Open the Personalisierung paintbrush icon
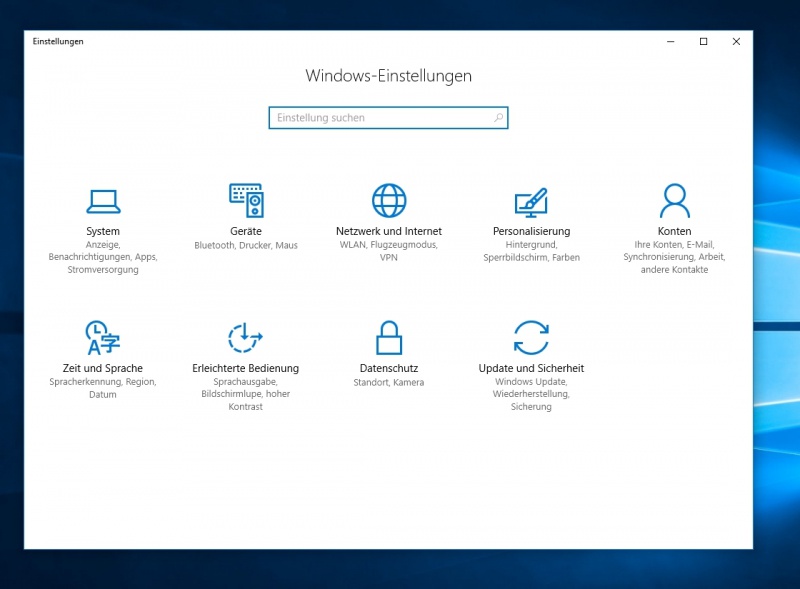This screenshot has height=589, width=800. pyautogui.click(x=531, y=202)
